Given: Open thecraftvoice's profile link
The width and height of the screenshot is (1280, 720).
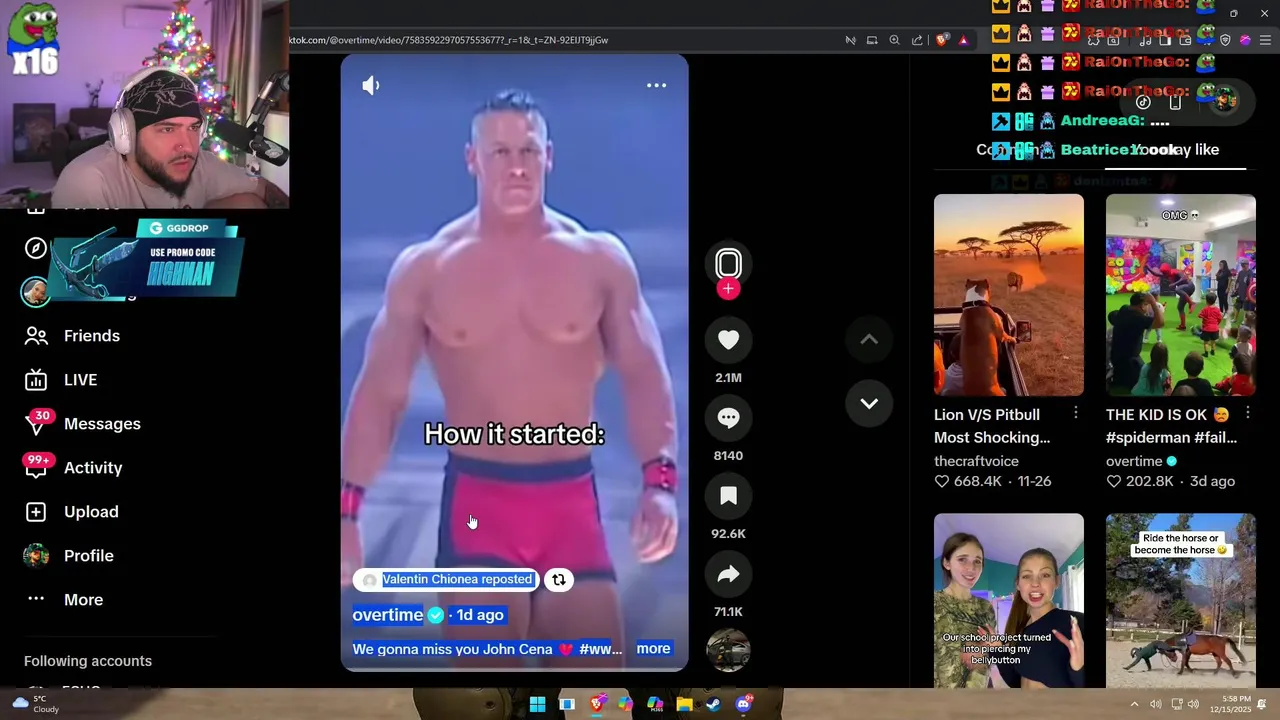Looking at the screenshot, I should [976, 461].
